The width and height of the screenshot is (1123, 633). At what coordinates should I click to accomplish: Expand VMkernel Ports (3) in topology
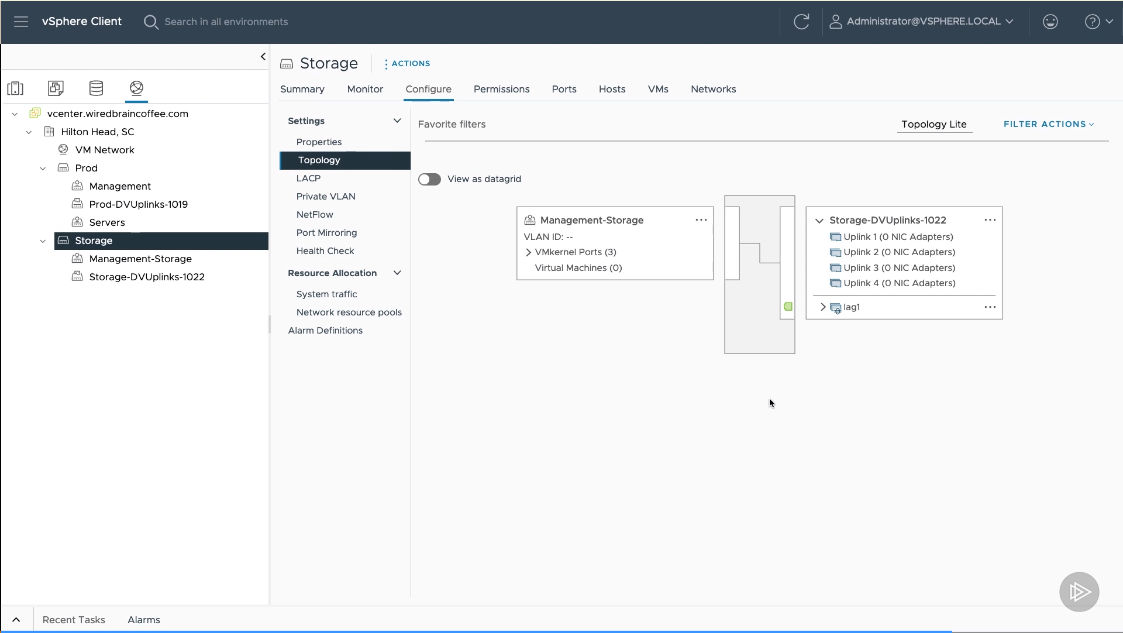(x=528, y=253)
